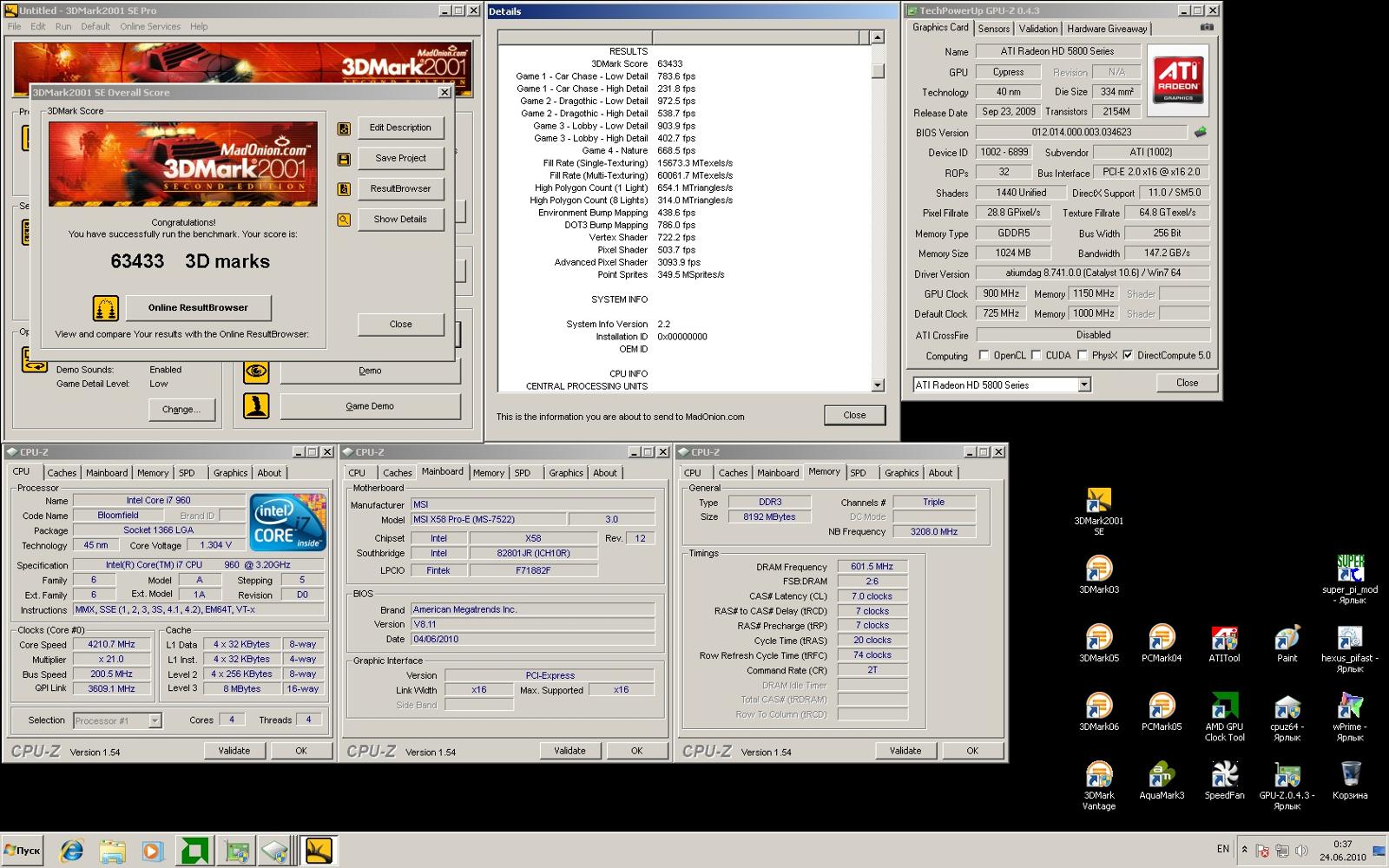Click BIOS save icon in GPU-Z
Image resolution: width=1389 pixels, height=868 pixels.
click(x=1201, y=133)
